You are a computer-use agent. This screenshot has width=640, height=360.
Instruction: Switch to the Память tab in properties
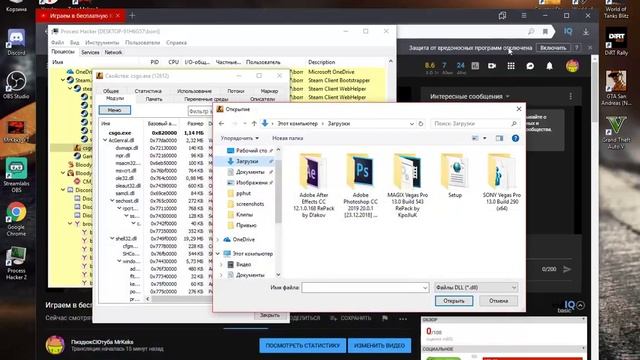click(154, 99)
